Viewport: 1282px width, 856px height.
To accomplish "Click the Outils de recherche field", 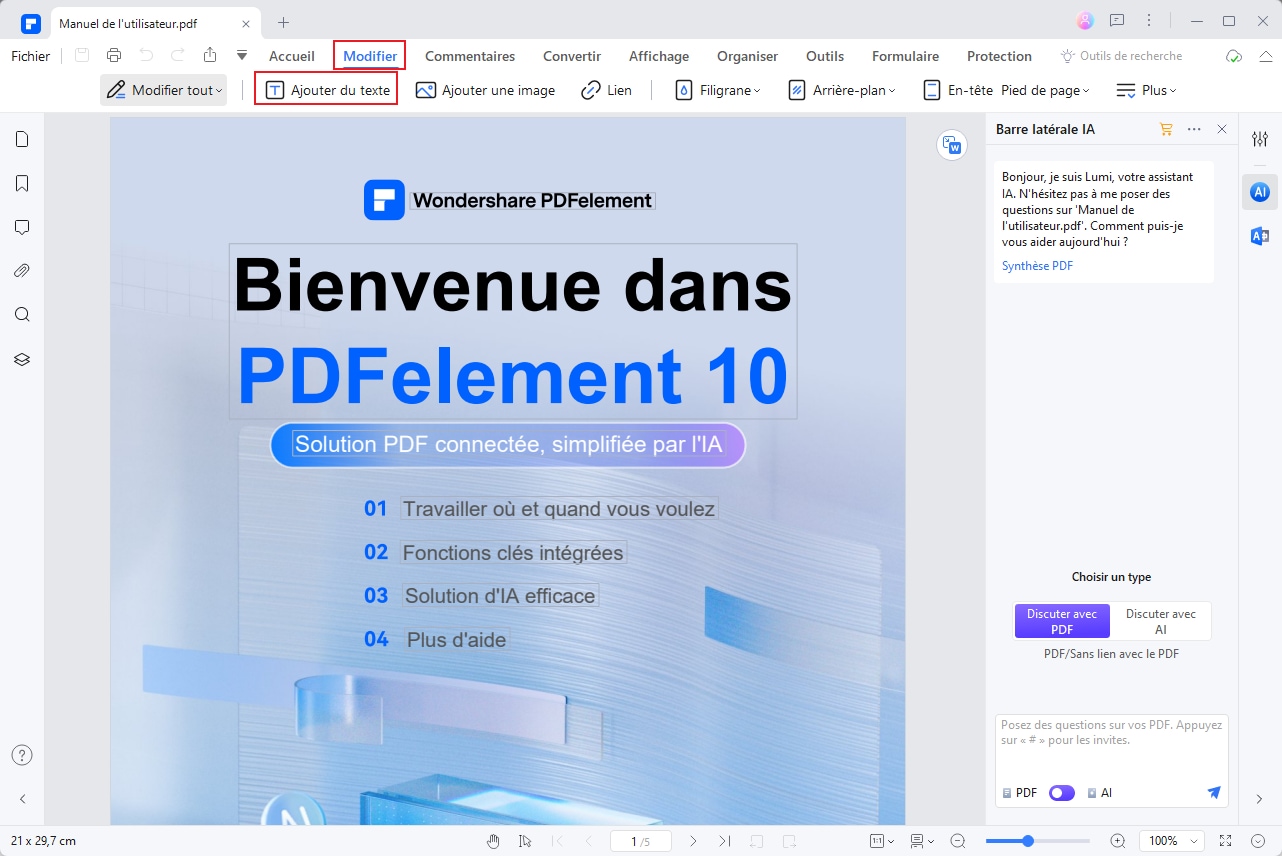I will point(1121,56).
